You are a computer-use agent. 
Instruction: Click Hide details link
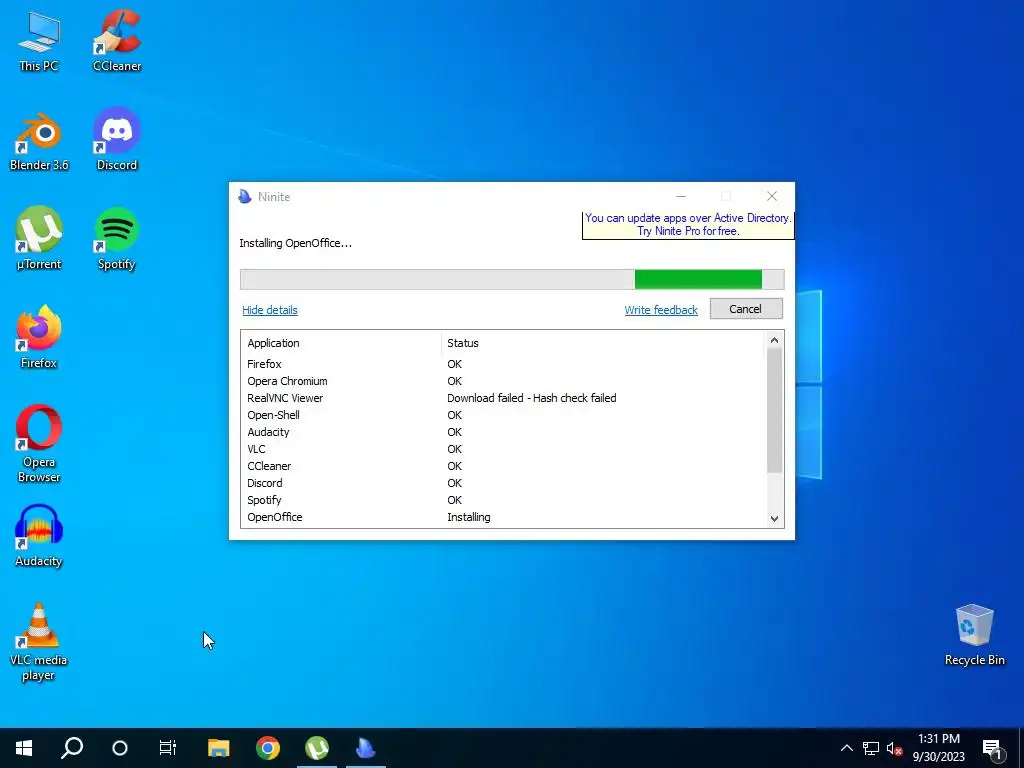(x=270, y=310)
